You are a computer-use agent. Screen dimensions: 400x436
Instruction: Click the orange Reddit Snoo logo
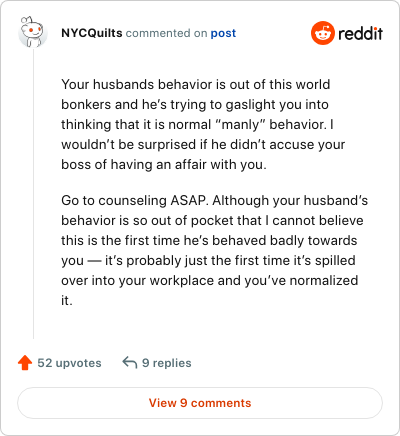pyautogui.click(x=322, y=33)
